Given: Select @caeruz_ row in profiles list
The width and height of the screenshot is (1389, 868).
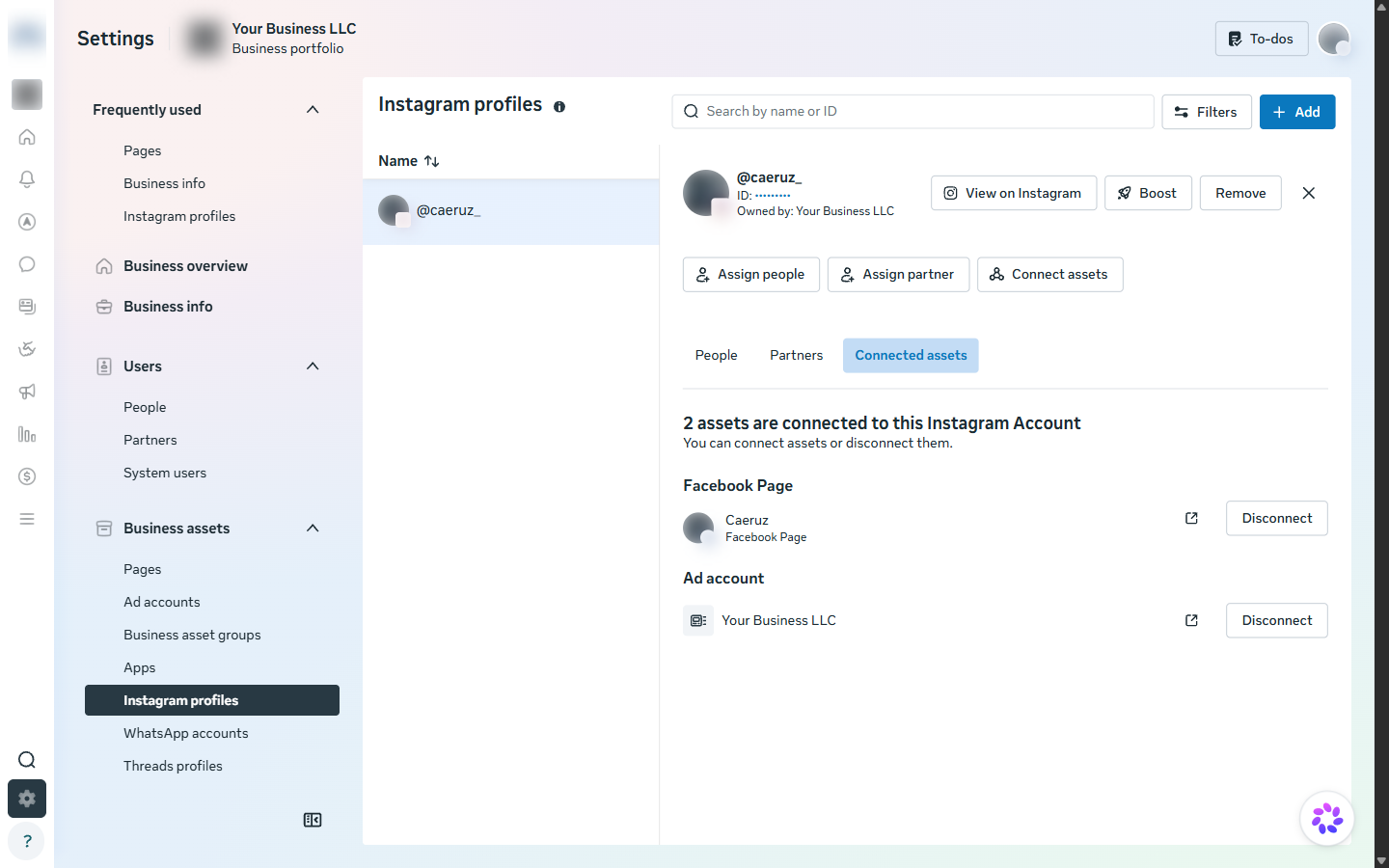Looking at the screenshot, I should click(511, 211).
